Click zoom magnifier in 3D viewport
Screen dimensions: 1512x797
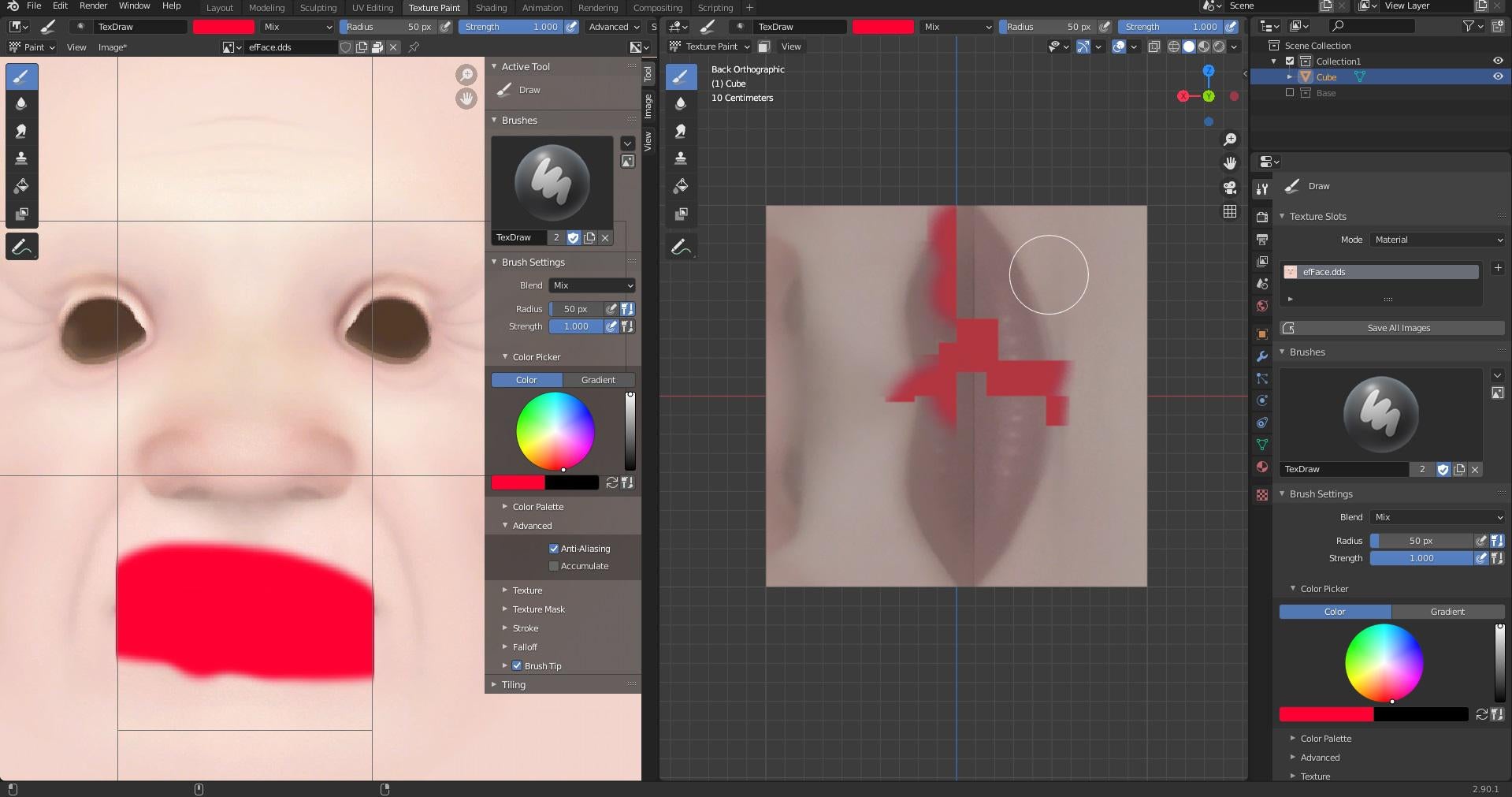(x=1230, y=140)
